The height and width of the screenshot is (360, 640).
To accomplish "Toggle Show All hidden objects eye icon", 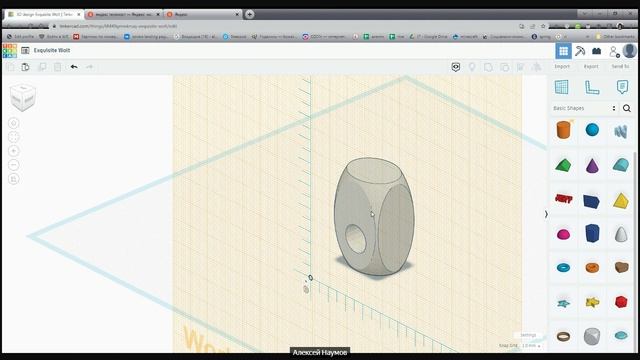I will (x=456, y=67).
